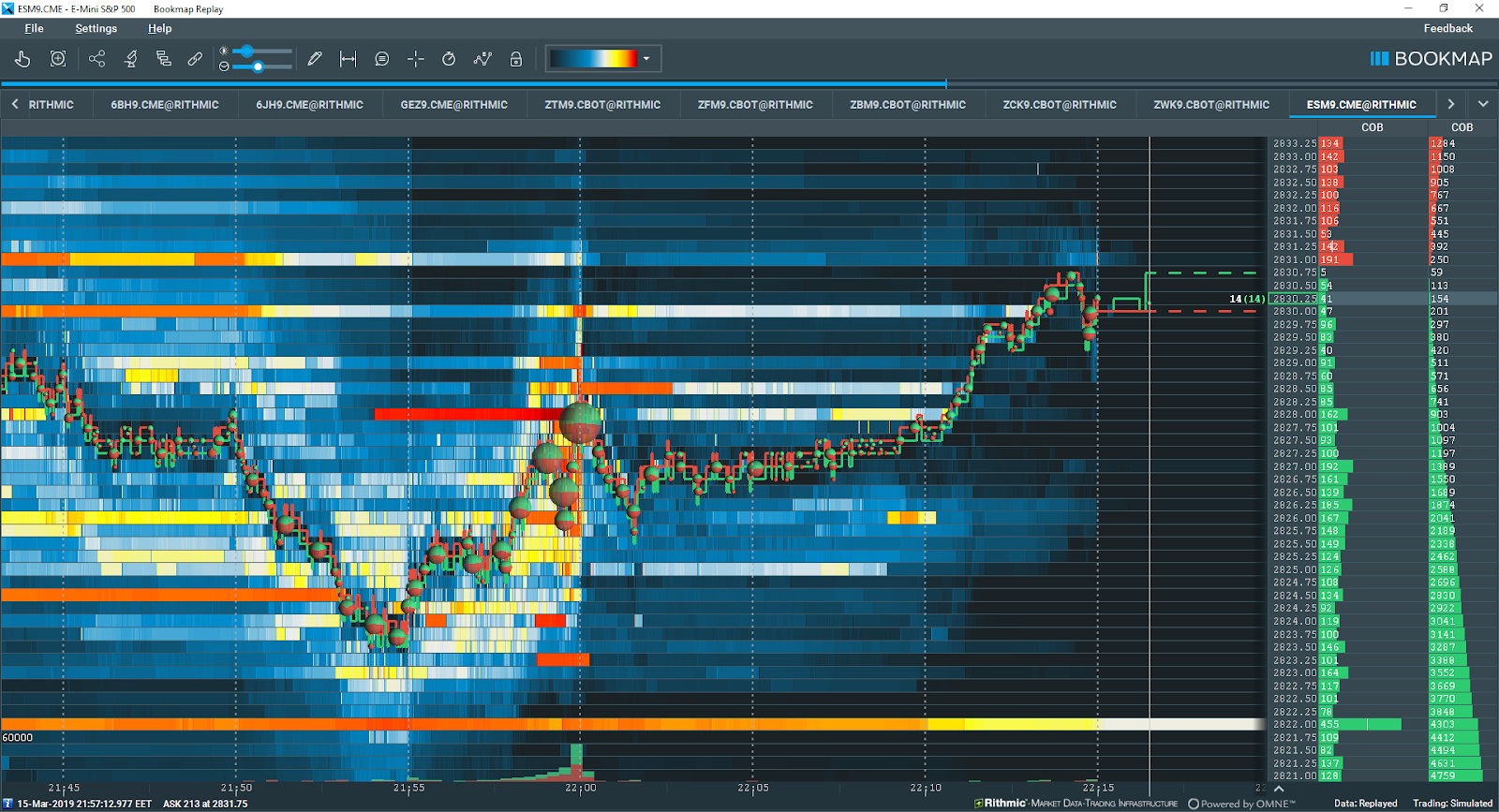This screenshot has height=812, width=1499.
Task: Switch to the 6JH9.CME@RITHMIC tab
Action: pyautogui.click(x=309, y=105)
